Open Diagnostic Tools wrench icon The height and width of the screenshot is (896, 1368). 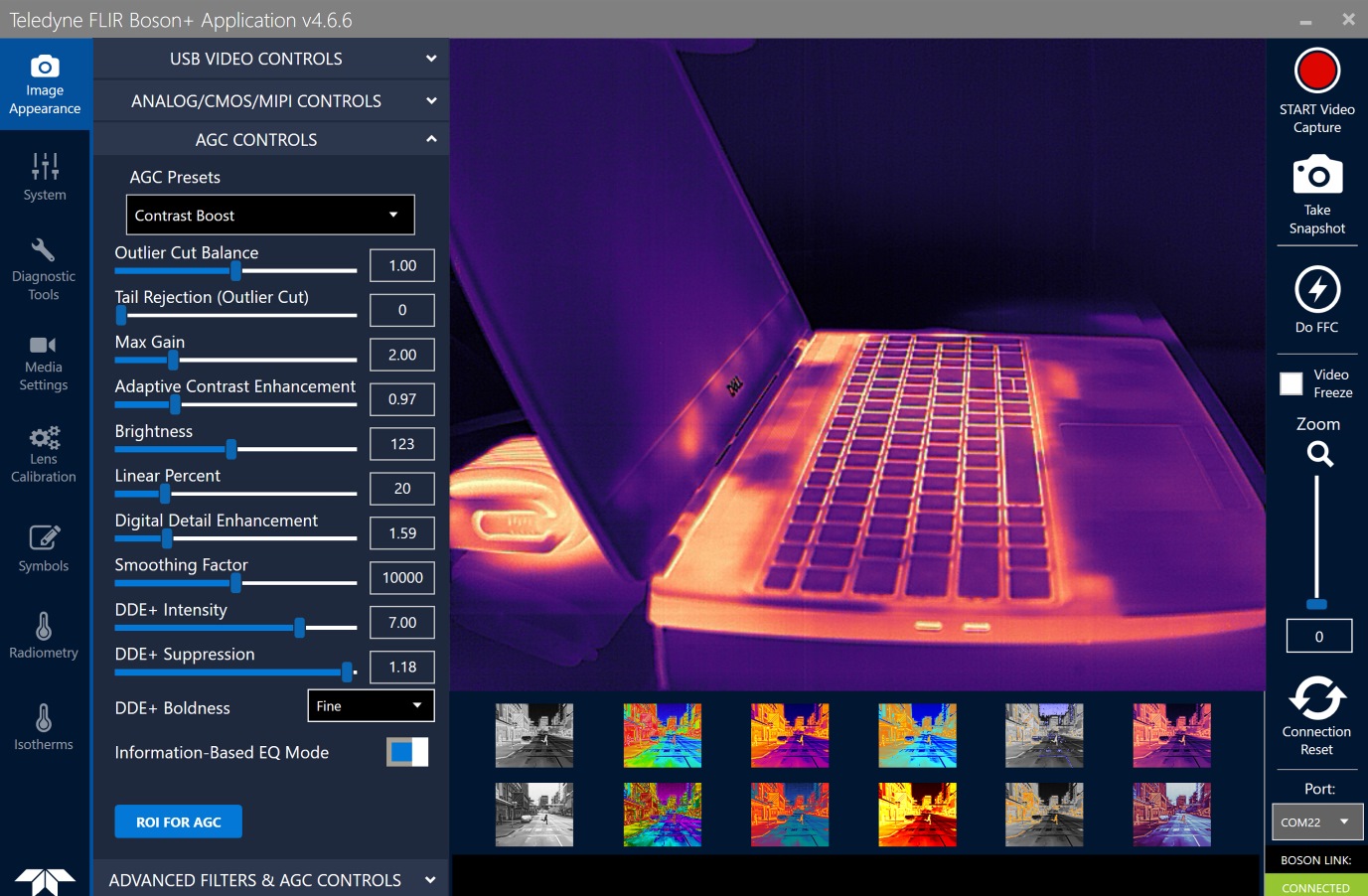point(44,268)
